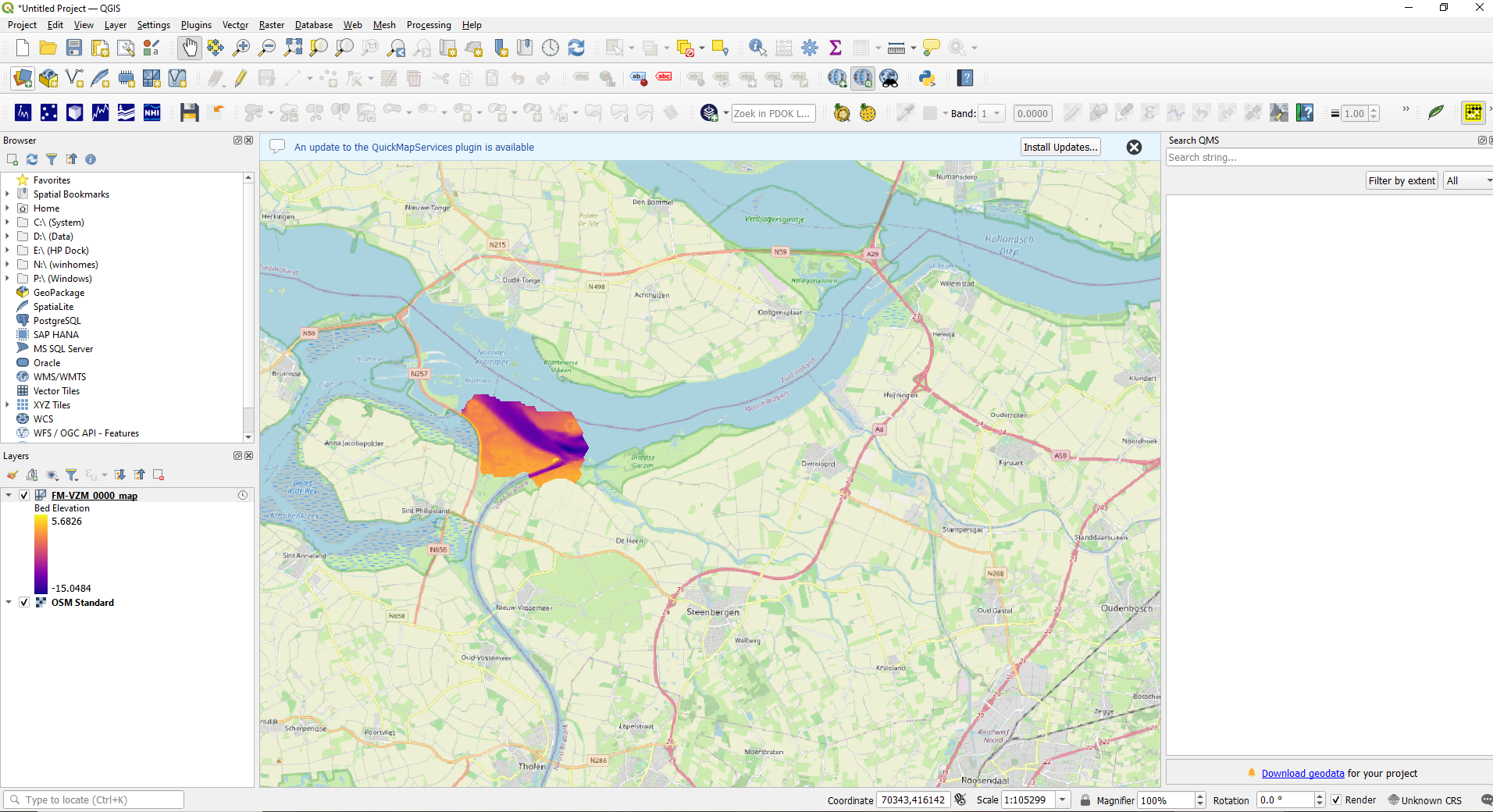Screen dimensions: 1493x812
Task: Open the Mesh menu
Action: pos(384,25)
